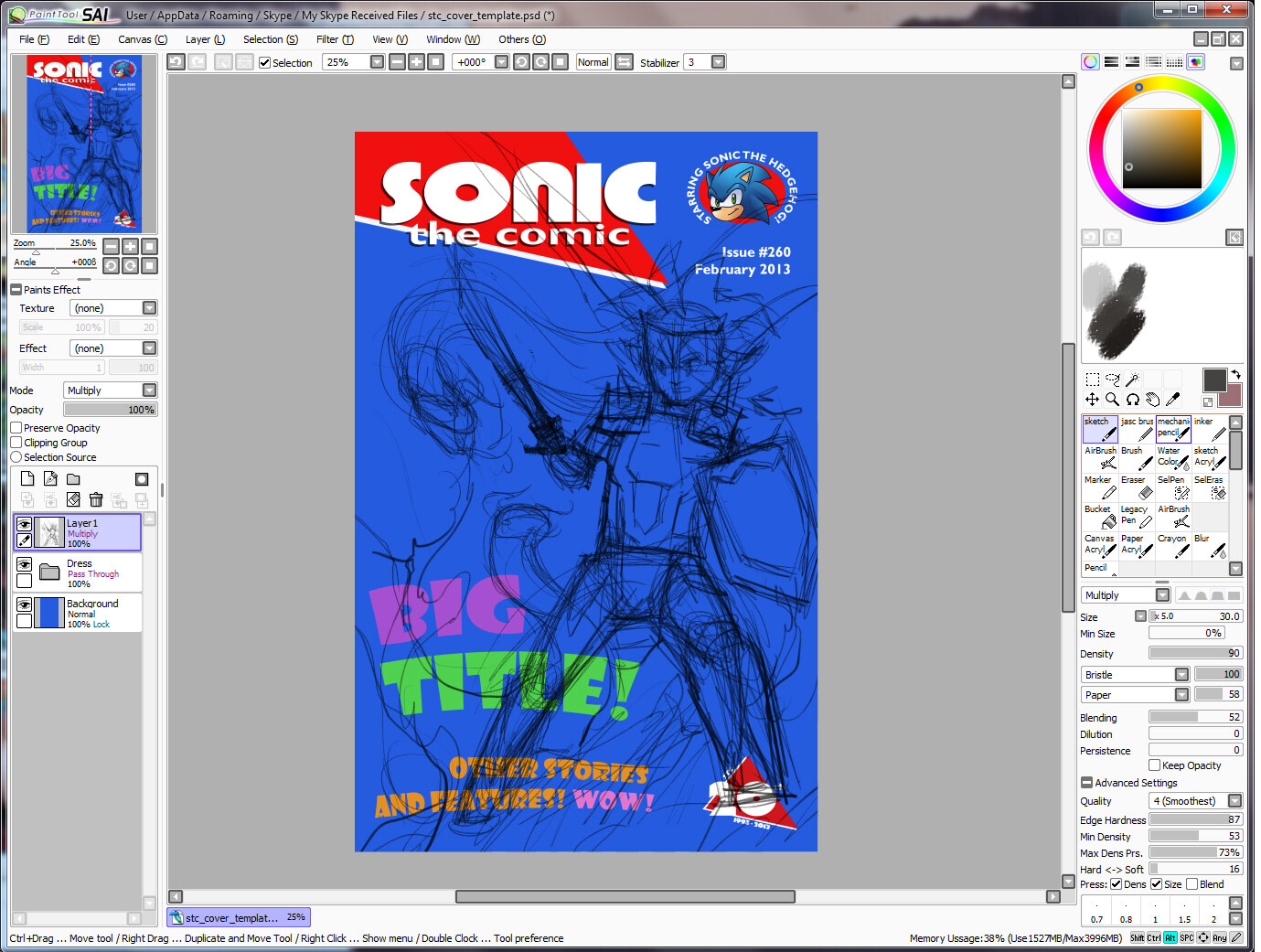Open the 25% zoom dropdown
1261x952 pixels.
pos(377,62)
